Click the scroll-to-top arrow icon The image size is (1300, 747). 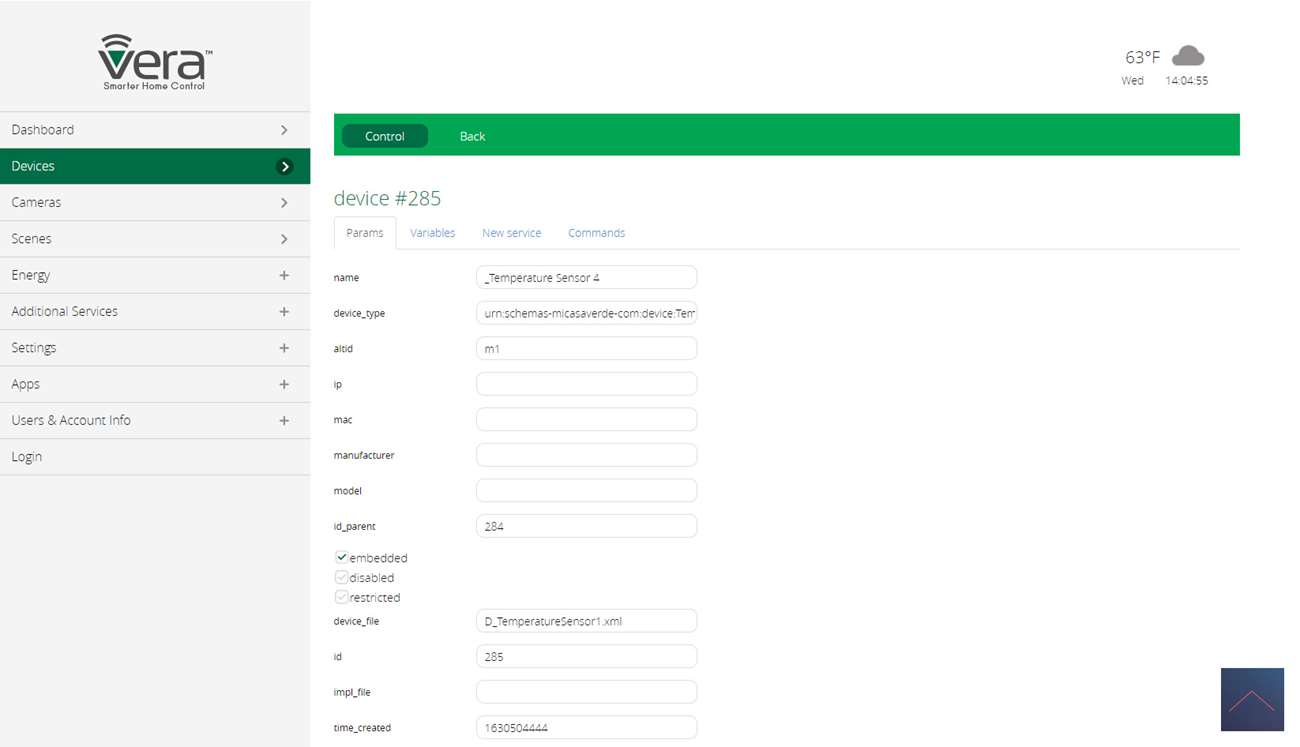[x=1251, y=699]
